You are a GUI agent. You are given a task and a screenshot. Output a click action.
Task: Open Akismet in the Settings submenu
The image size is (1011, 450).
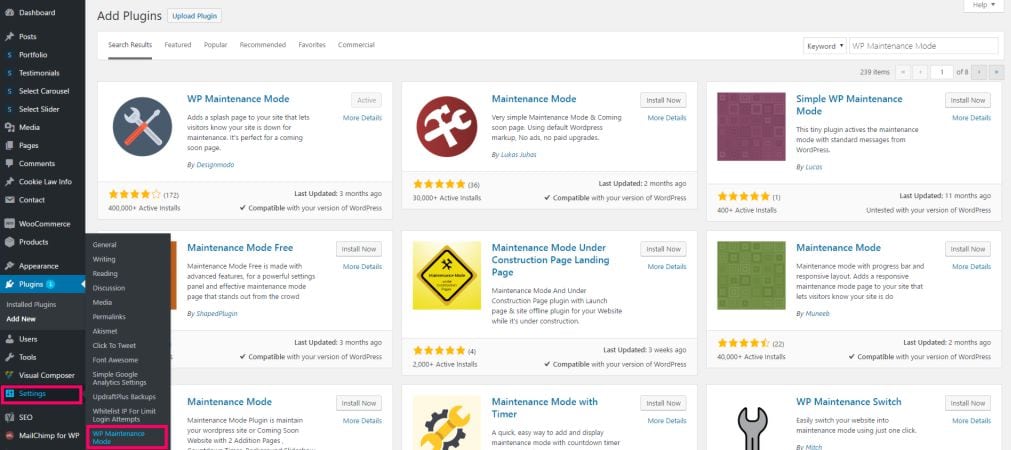pos(105,331)
